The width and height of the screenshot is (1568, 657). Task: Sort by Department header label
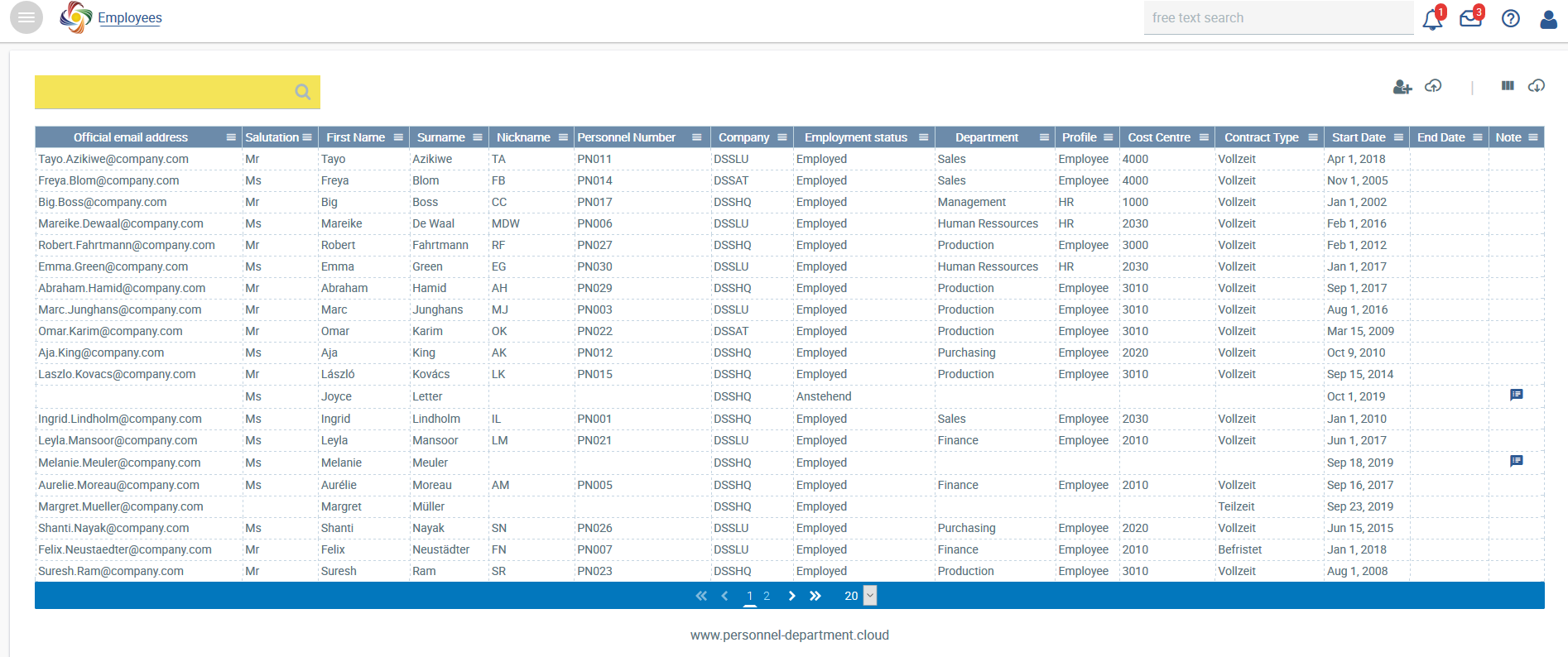[987, 137]
